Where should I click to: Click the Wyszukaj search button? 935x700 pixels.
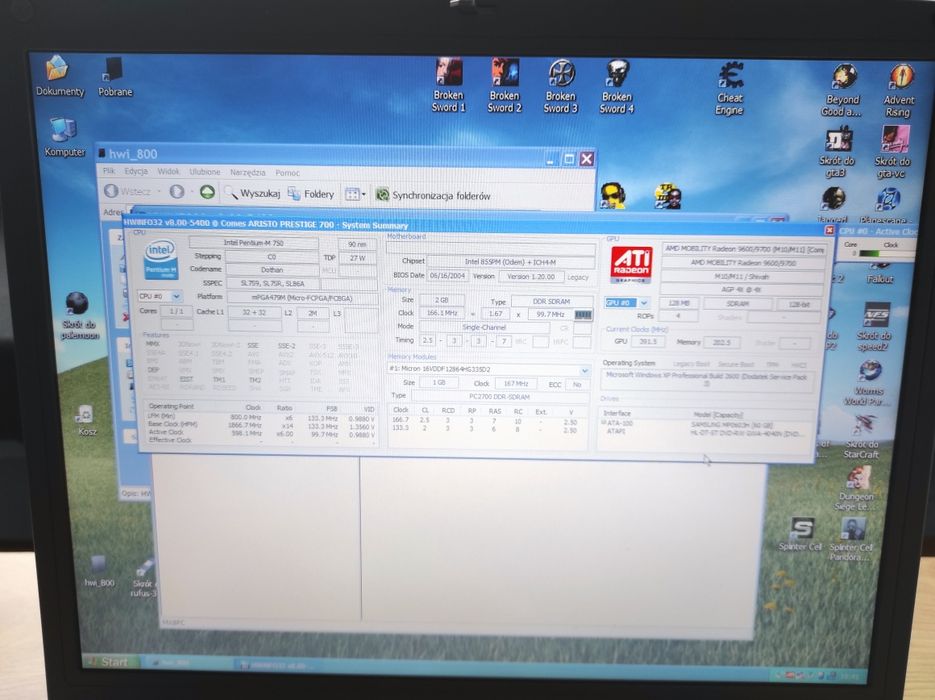pyautogui.click(x=252, y=193)
